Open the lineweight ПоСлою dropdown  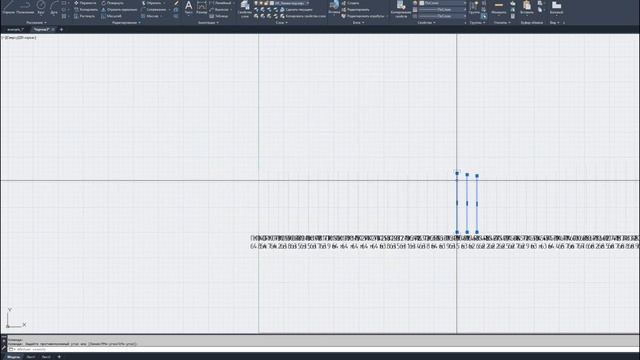coord(442,9)
